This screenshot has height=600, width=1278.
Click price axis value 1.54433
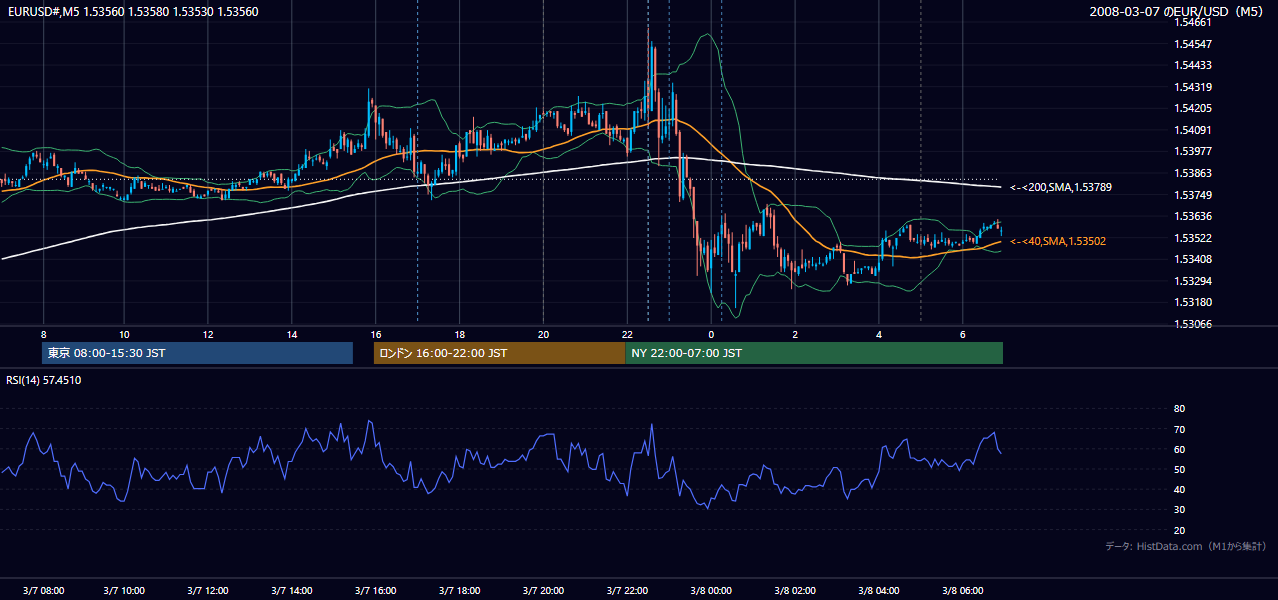click(x=1193, y=65)
